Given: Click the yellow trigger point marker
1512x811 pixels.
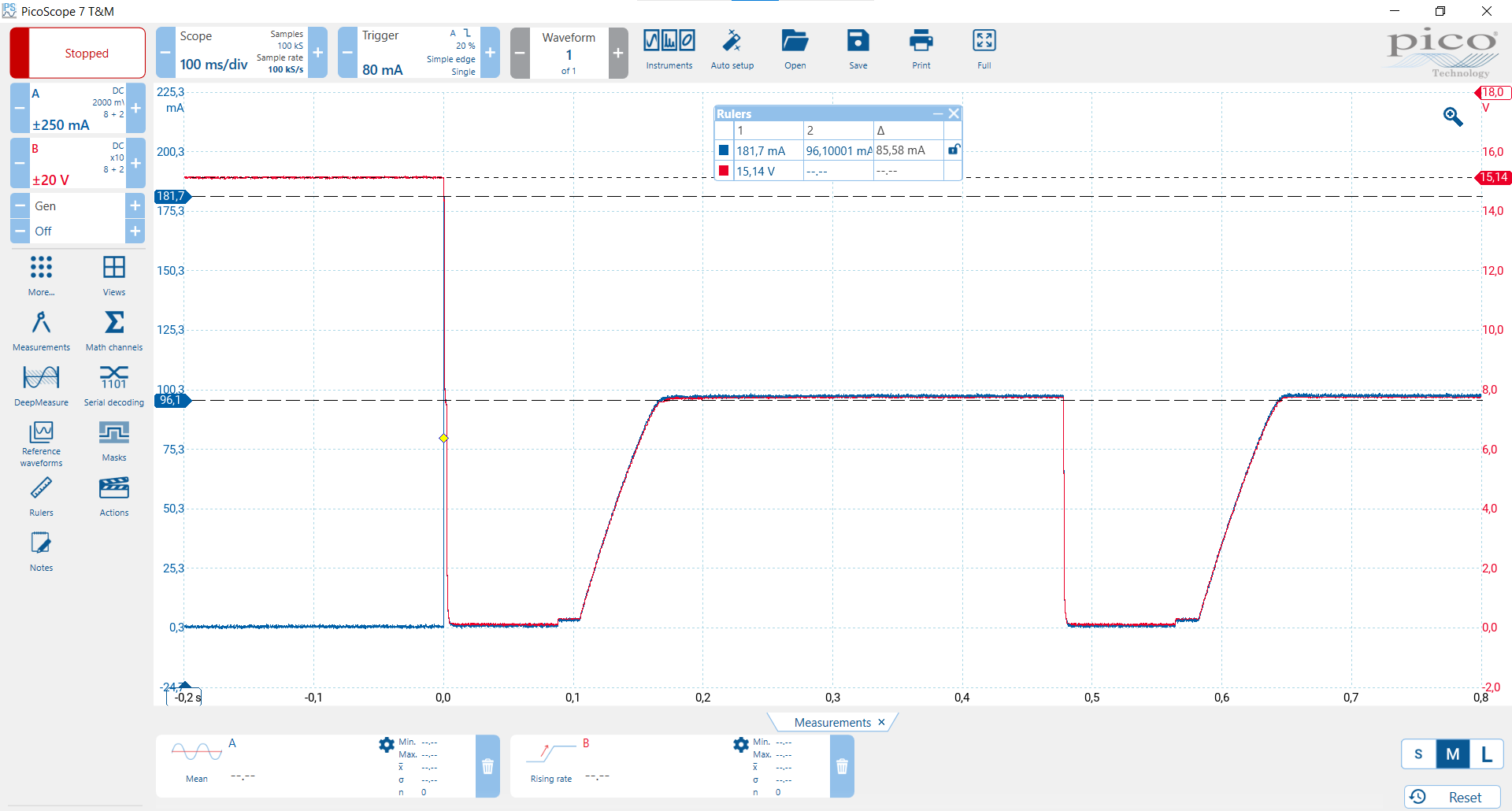Looking at the screenshot, I should tap(443, 438).
